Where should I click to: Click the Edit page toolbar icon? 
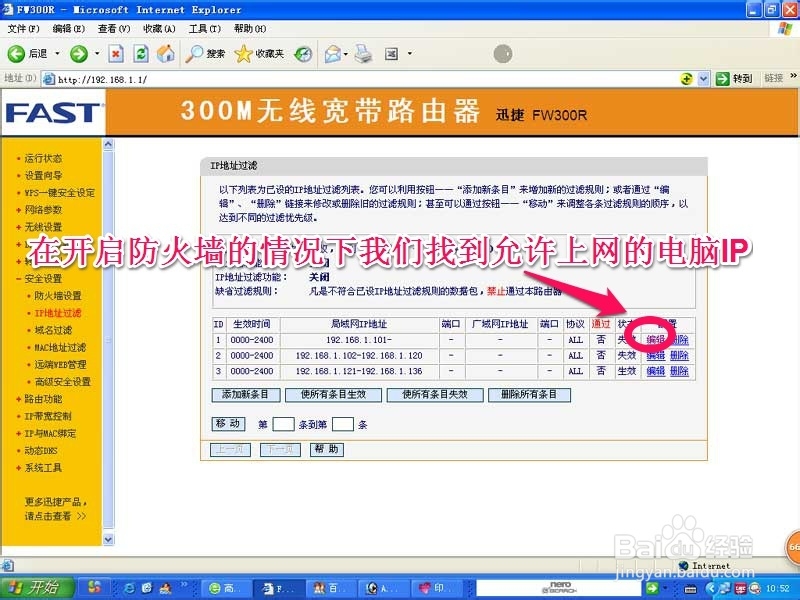[x=391, y=54]
